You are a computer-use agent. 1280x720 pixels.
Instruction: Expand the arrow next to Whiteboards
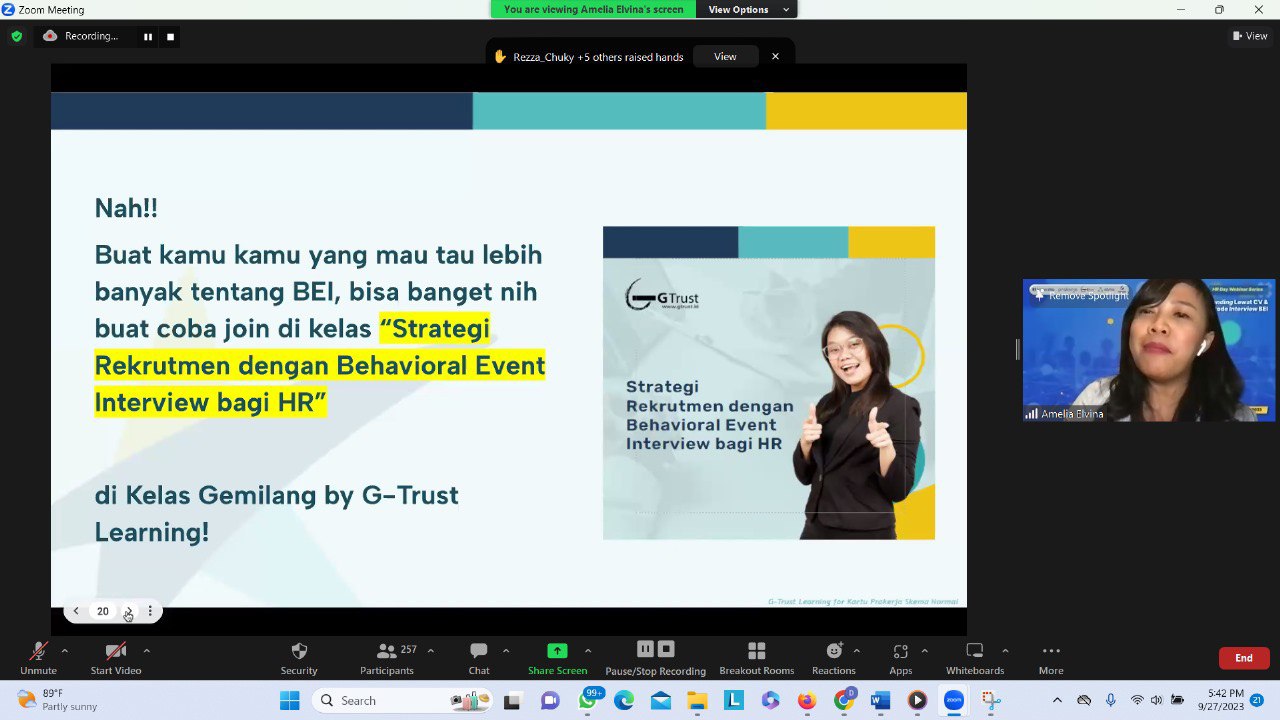click(1005, 651)
